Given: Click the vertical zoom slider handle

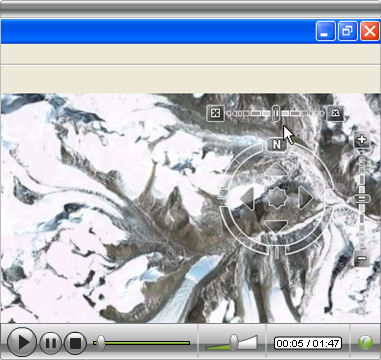Looking at the screenshot, I should [x=362, y=199].
